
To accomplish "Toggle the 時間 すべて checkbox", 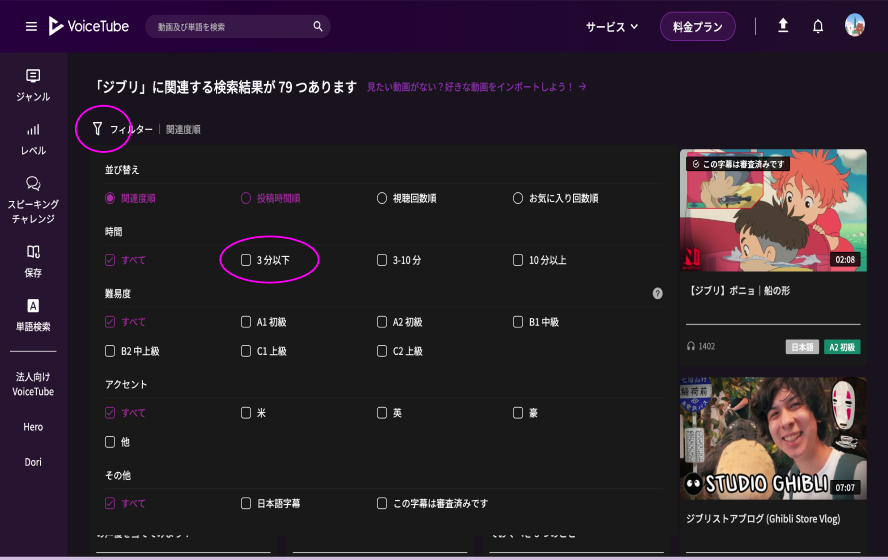I will click(x=110, y=260).
